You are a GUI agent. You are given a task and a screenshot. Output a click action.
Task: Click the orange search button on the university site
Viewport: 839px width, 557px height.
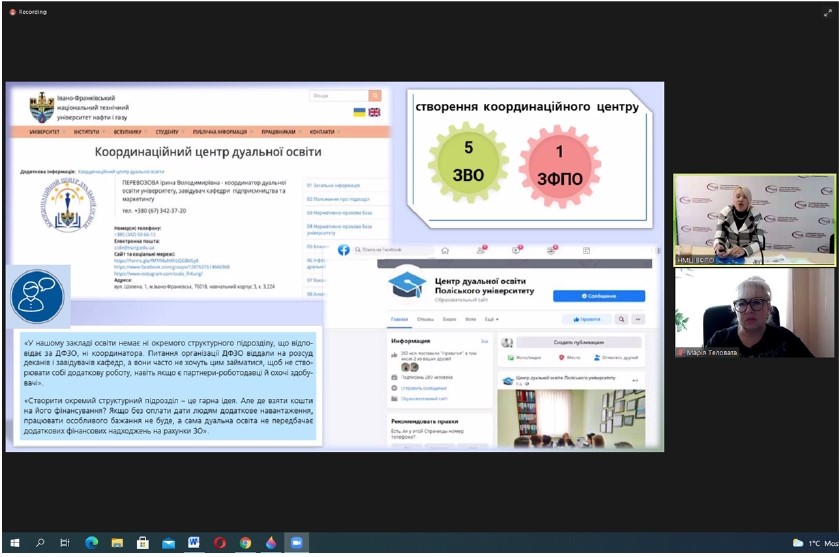[375, 96]
